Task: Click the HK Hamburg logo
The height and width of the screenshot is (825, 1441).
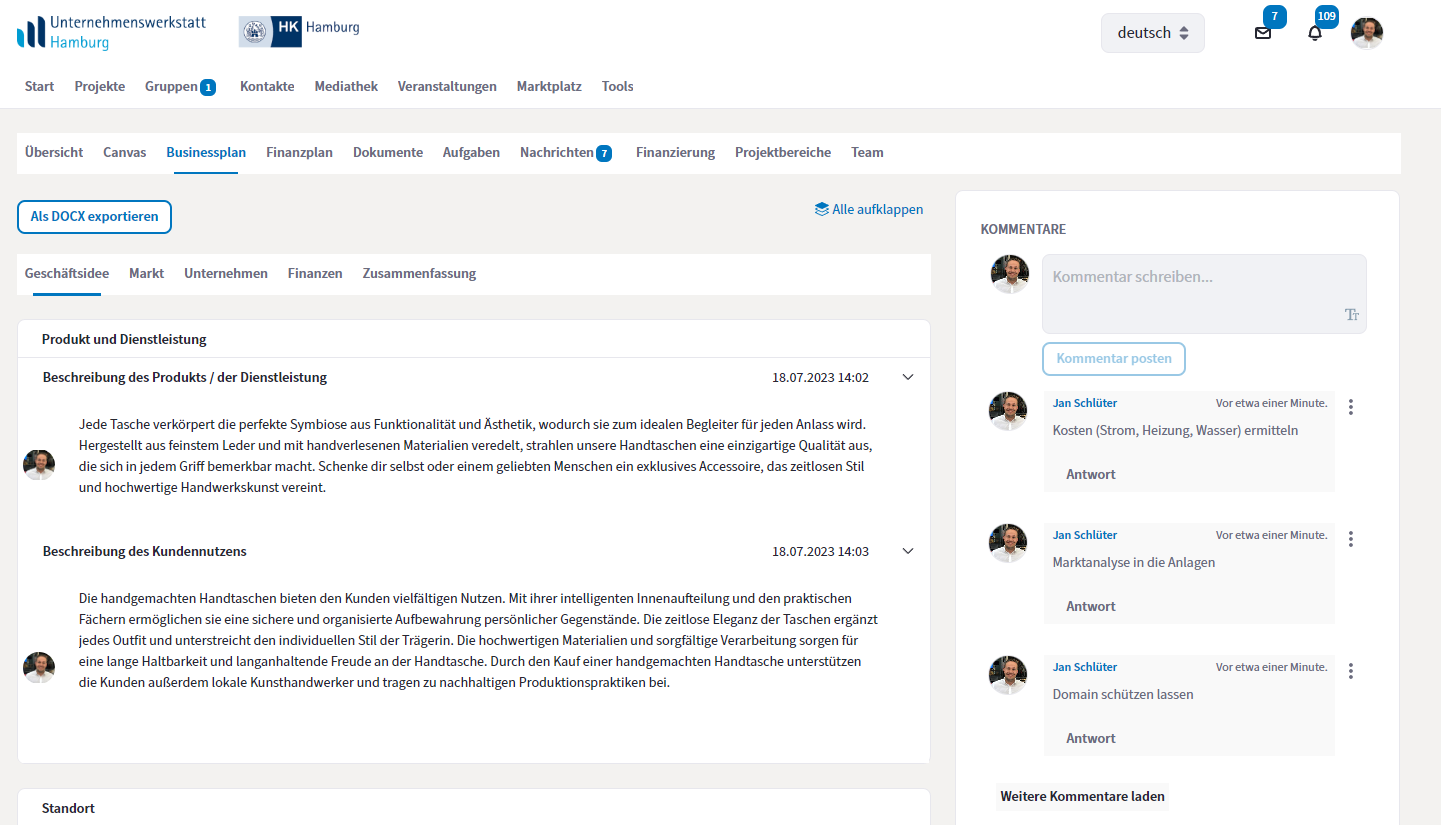Action: coord(299,31)
